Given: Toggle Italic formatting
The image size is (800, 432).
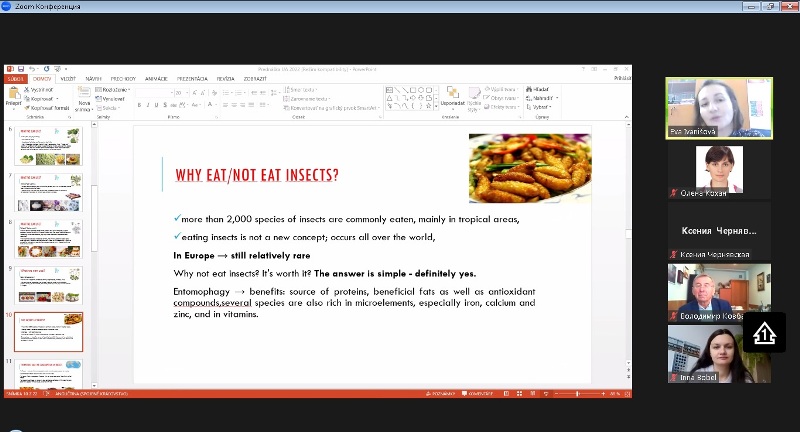Looking at the screenshot, I should [147, 105].
